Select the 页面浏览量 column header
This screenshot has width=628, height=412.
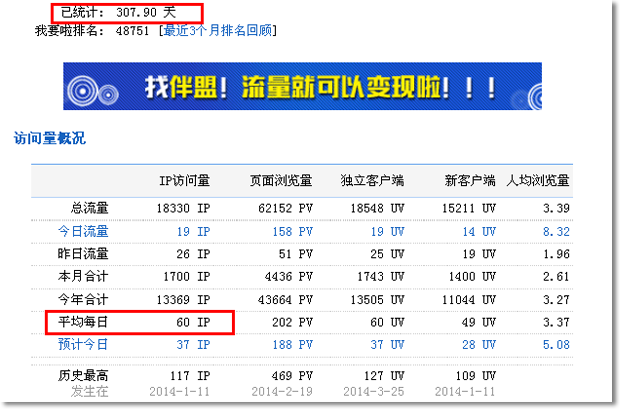tap(281, 181)
